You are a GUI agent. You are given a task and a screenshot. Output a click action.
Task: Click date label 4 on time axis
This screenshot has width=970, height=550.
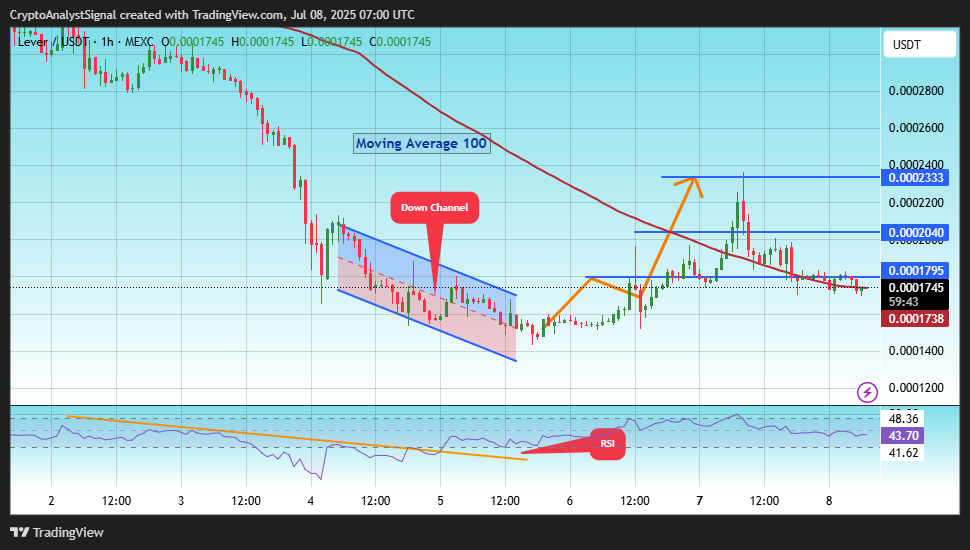(x=311, y=501)
